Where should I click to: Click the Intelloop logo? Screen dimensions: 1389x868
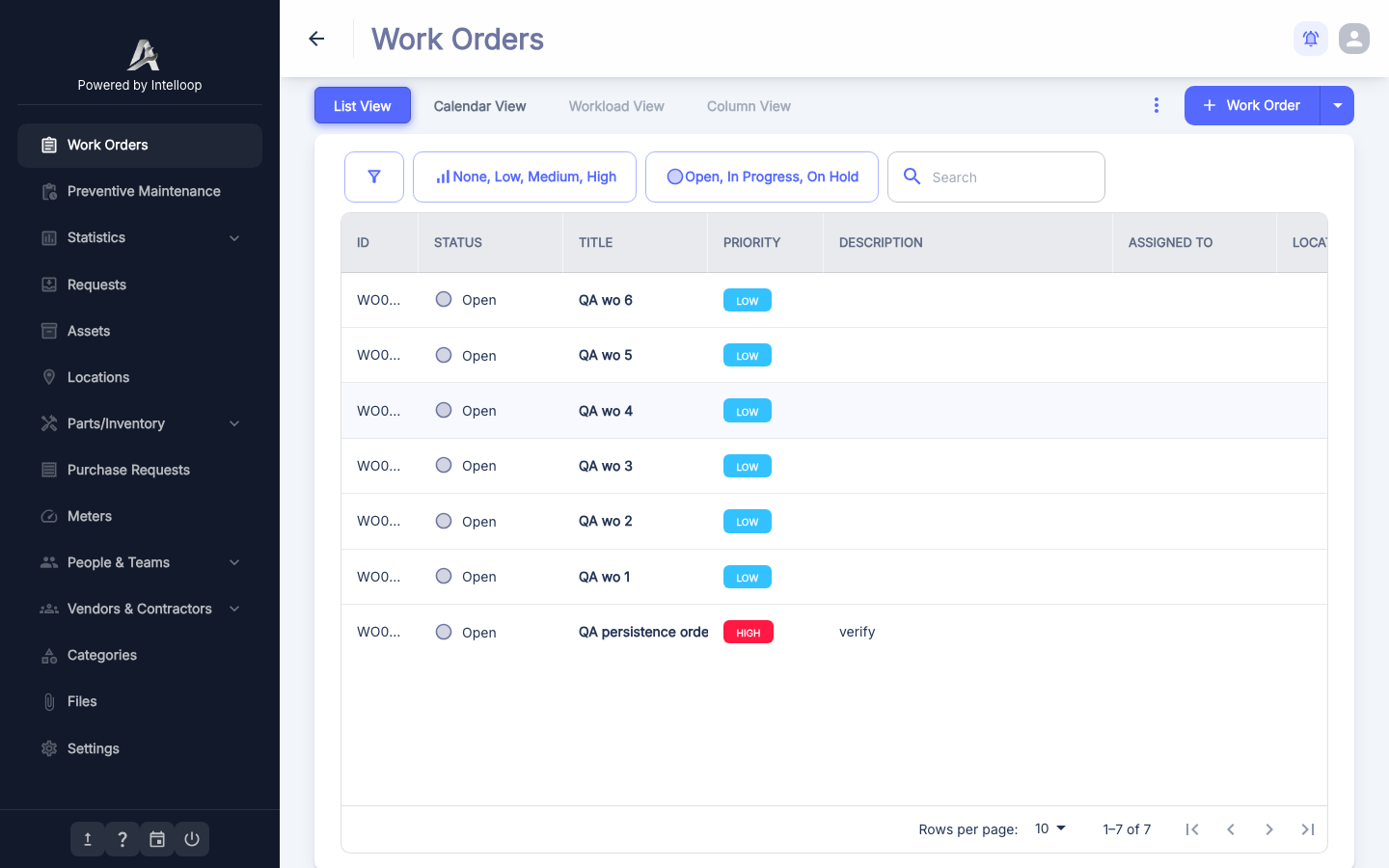[x=143, y=55]
